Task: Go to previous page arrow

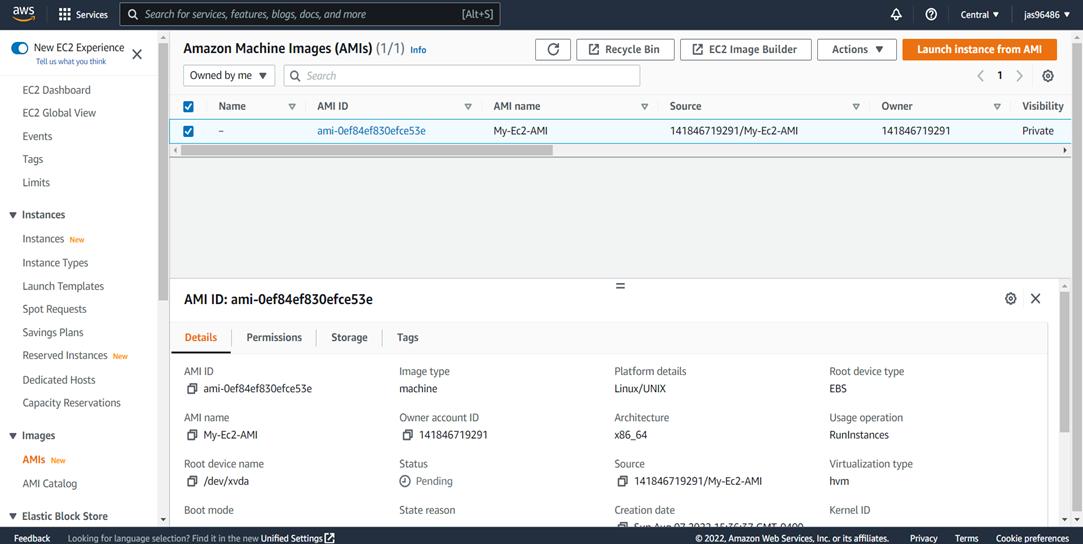Action: coord(980,76)
